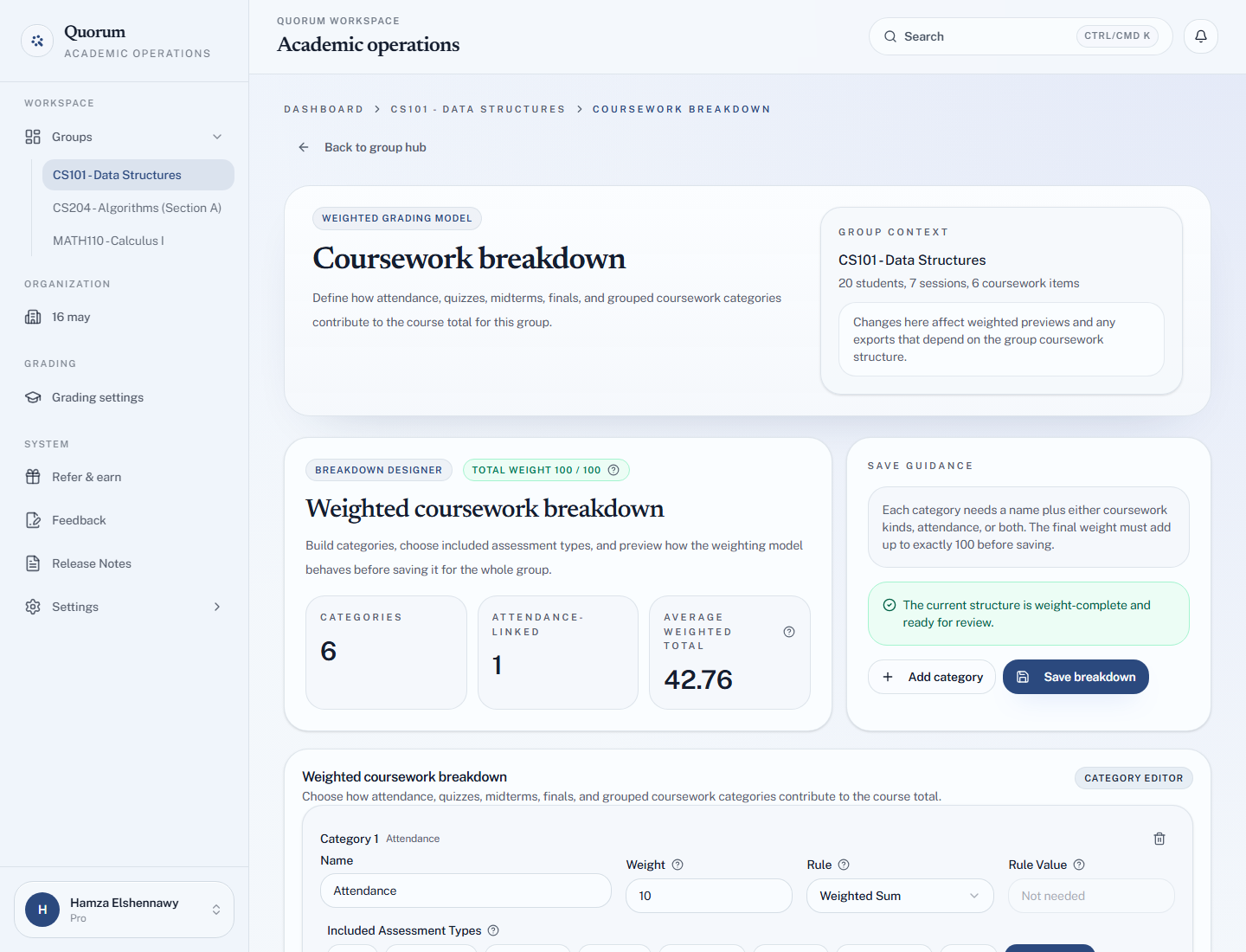Click help icon for Included Assessment Types
This screenshot has height=952, width=1246.
coord(493,930)
